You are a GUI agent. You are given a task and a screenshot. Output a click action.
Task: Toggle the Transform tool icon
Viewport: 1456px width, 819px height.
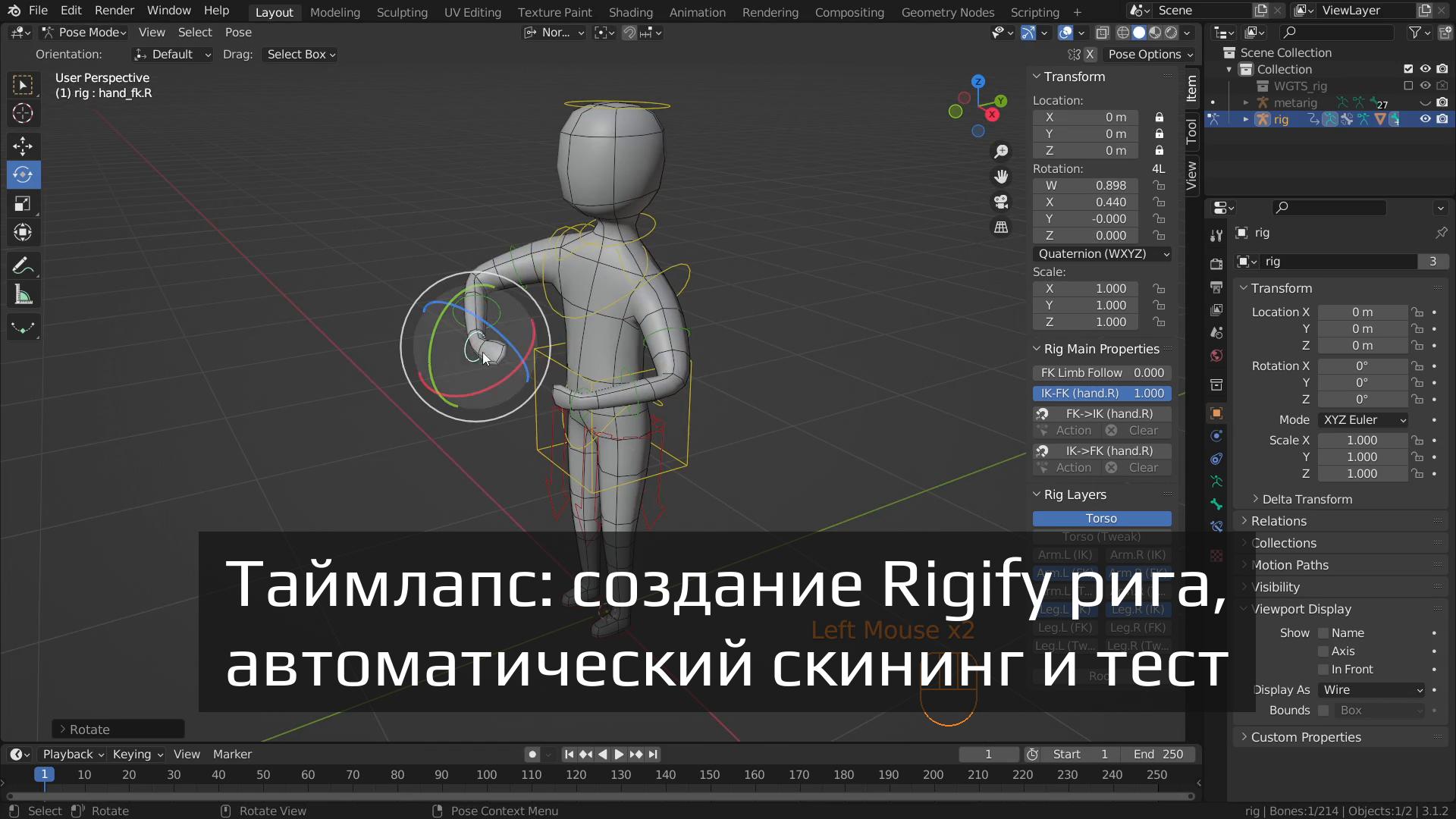(22, 232)
